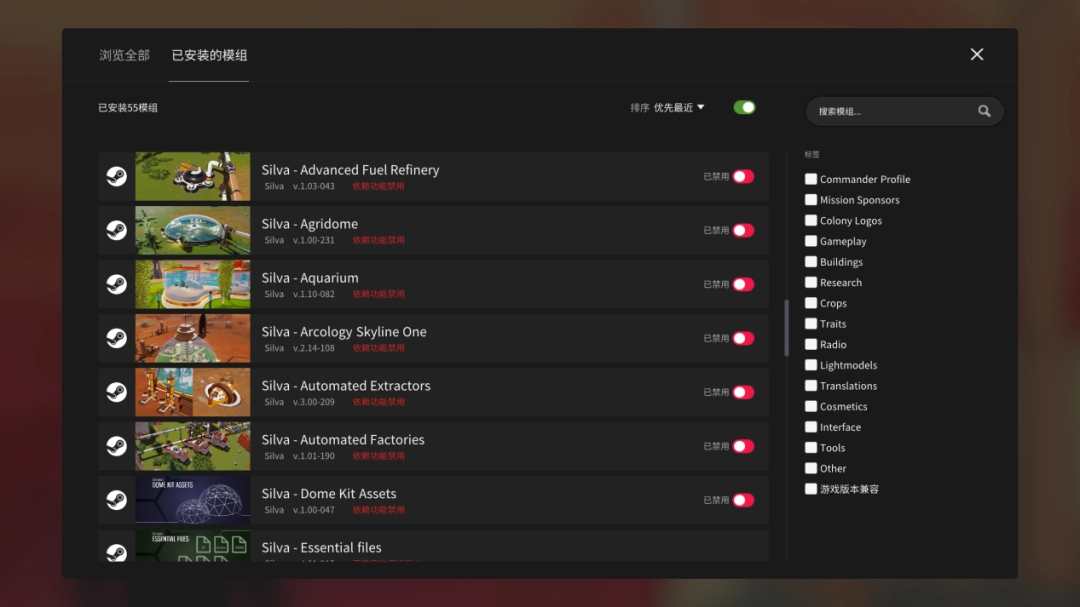1080x607 pixels.
Task: Open the Silva - Aquarium thumbnail image
Action: click(193, 285)
